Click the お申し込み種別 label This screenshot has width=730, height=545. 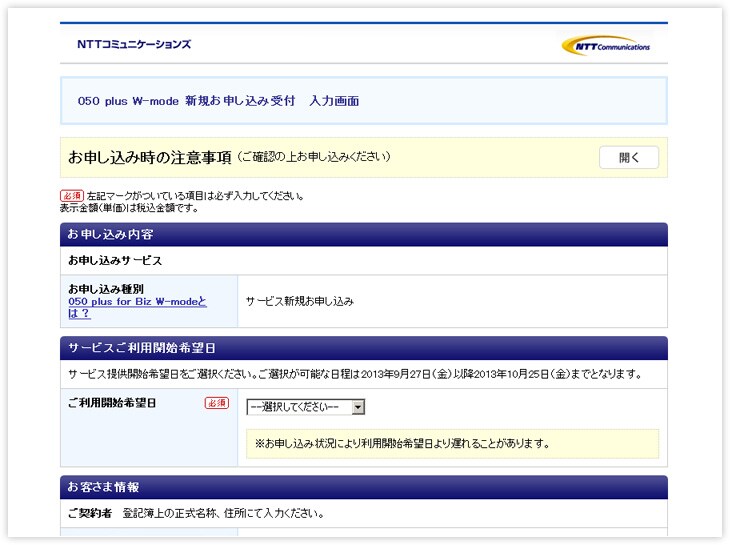106,289
